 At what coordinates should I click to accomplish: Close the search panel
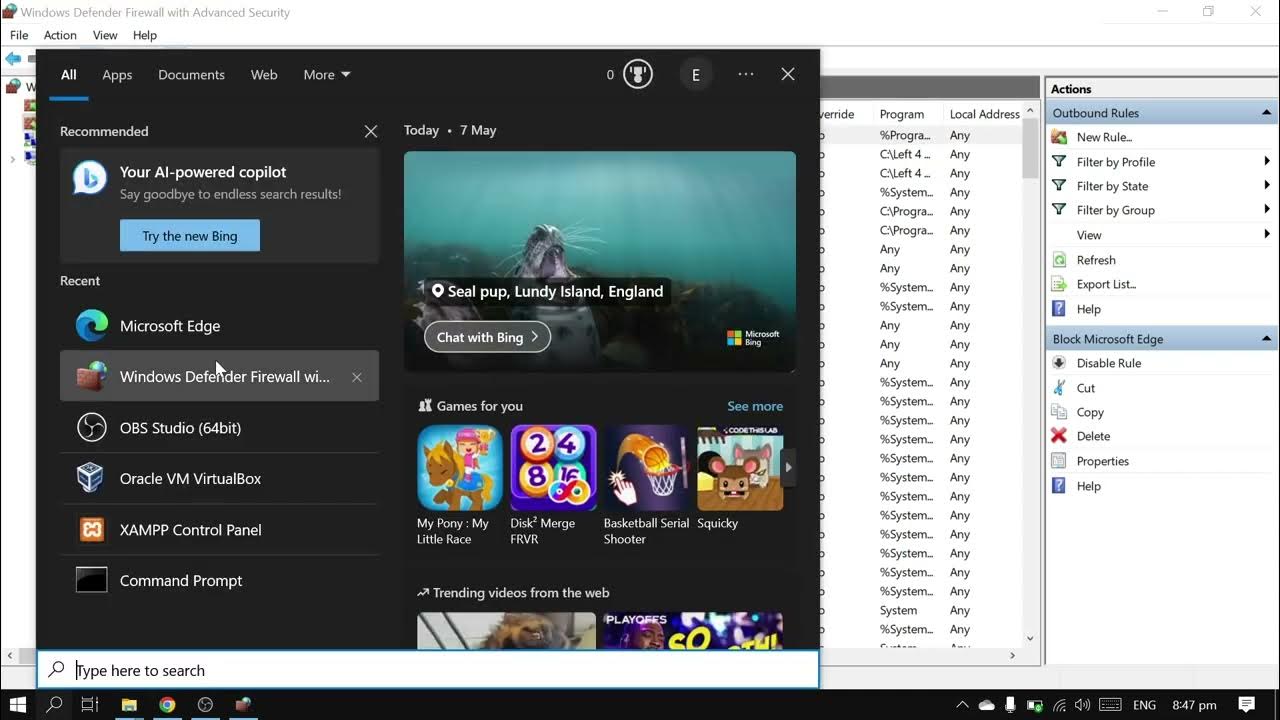tap(788, 74)
